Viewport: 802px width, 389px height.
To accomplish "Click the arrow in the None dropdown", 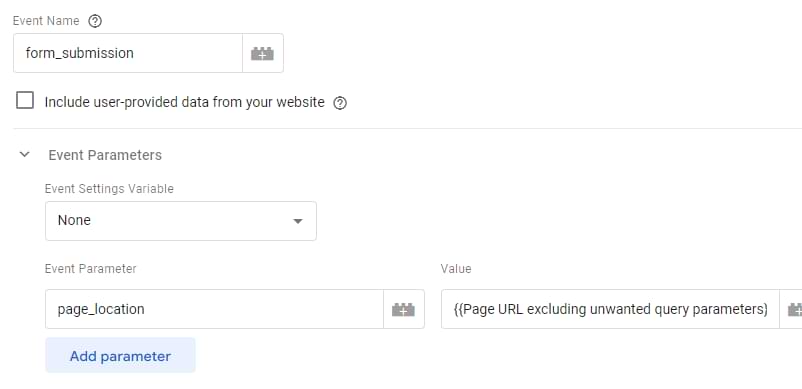I will [297, 221].
